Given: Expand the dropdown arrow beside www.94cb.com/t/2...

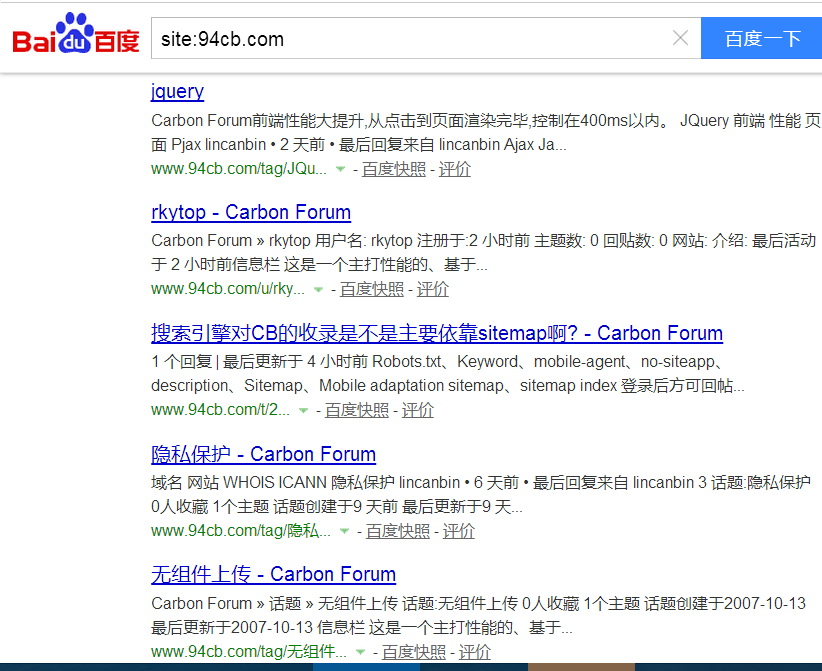Looking at the screenshot, I should (x=304, y=410).
